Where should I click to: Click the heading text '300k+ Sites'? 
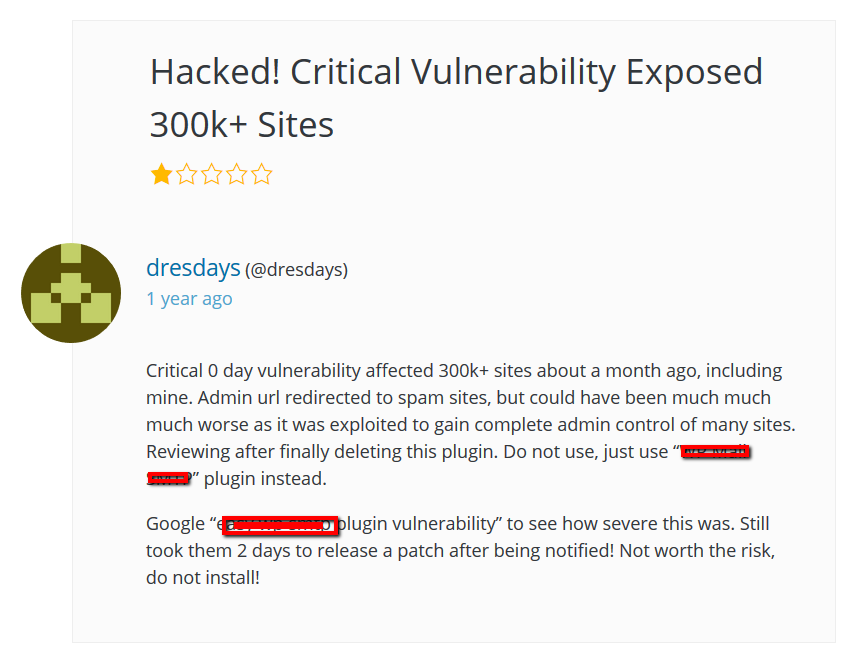pyautogui.click(x=244, y=124)
